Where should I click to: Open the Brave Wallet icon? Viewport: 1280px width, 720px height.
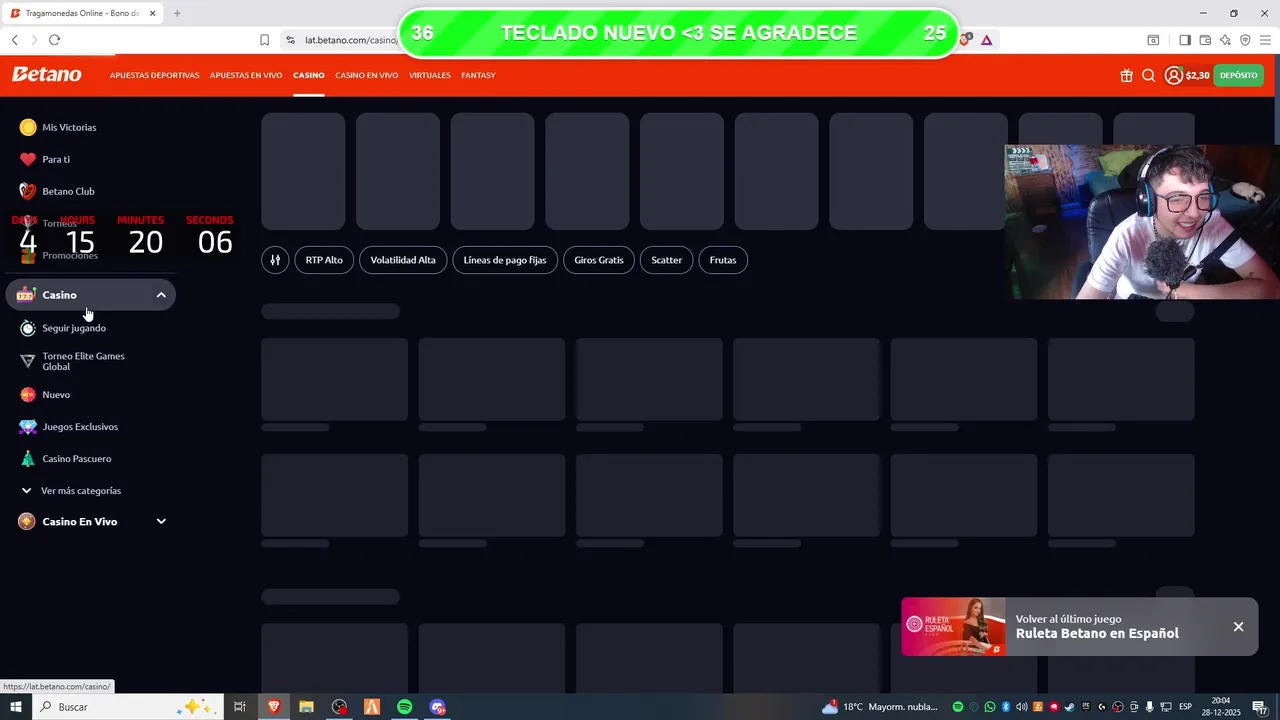click(x=1205, y=40)
